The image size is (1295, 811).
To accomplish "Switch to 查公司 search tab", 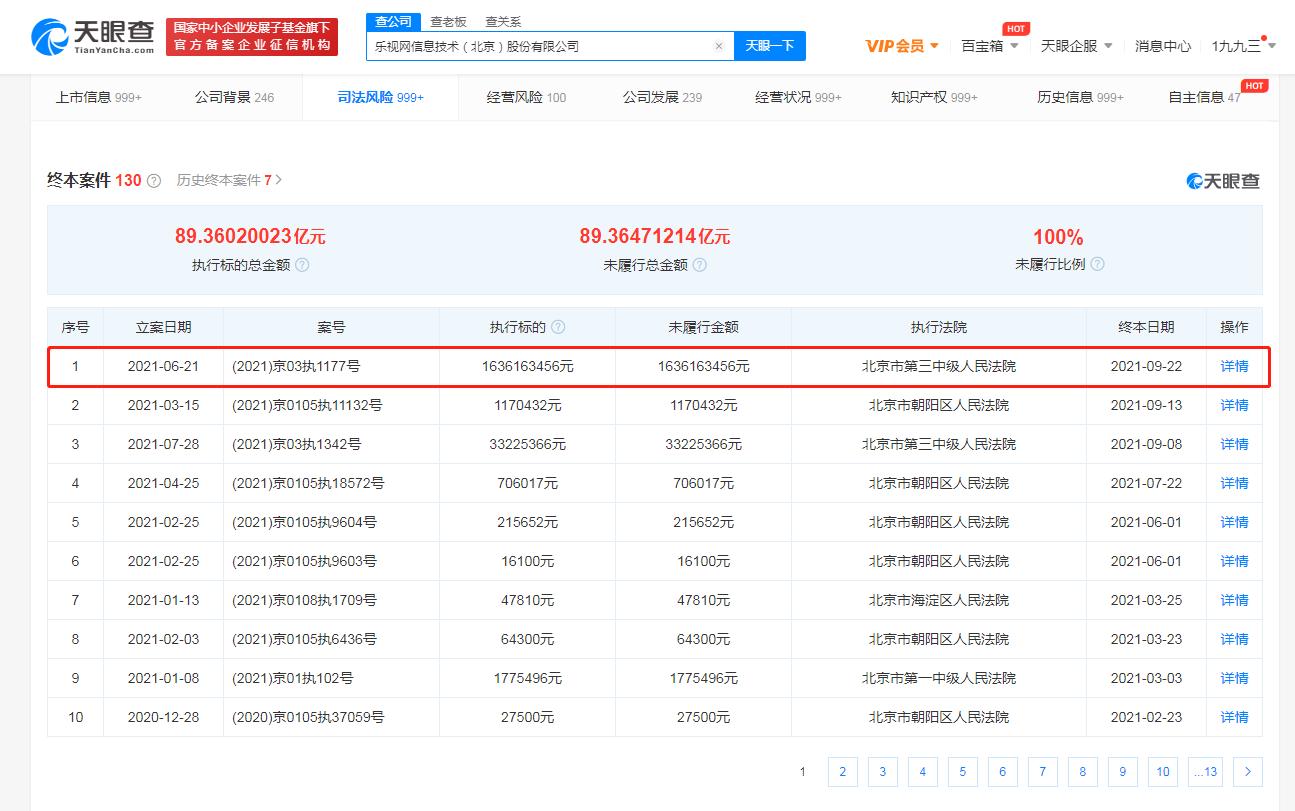I will tap(393, 21).
